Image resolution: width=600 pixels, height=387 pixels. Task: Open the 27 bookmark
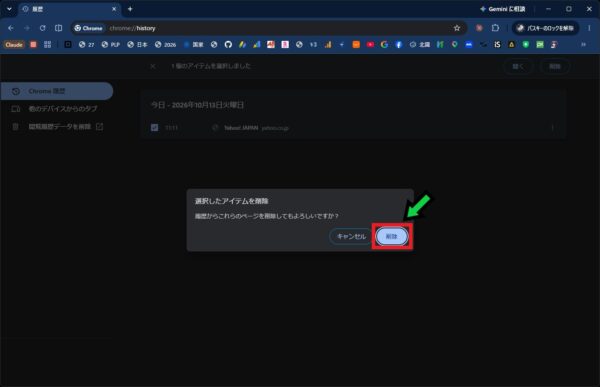pyautogui.click(x=86, y=44)
